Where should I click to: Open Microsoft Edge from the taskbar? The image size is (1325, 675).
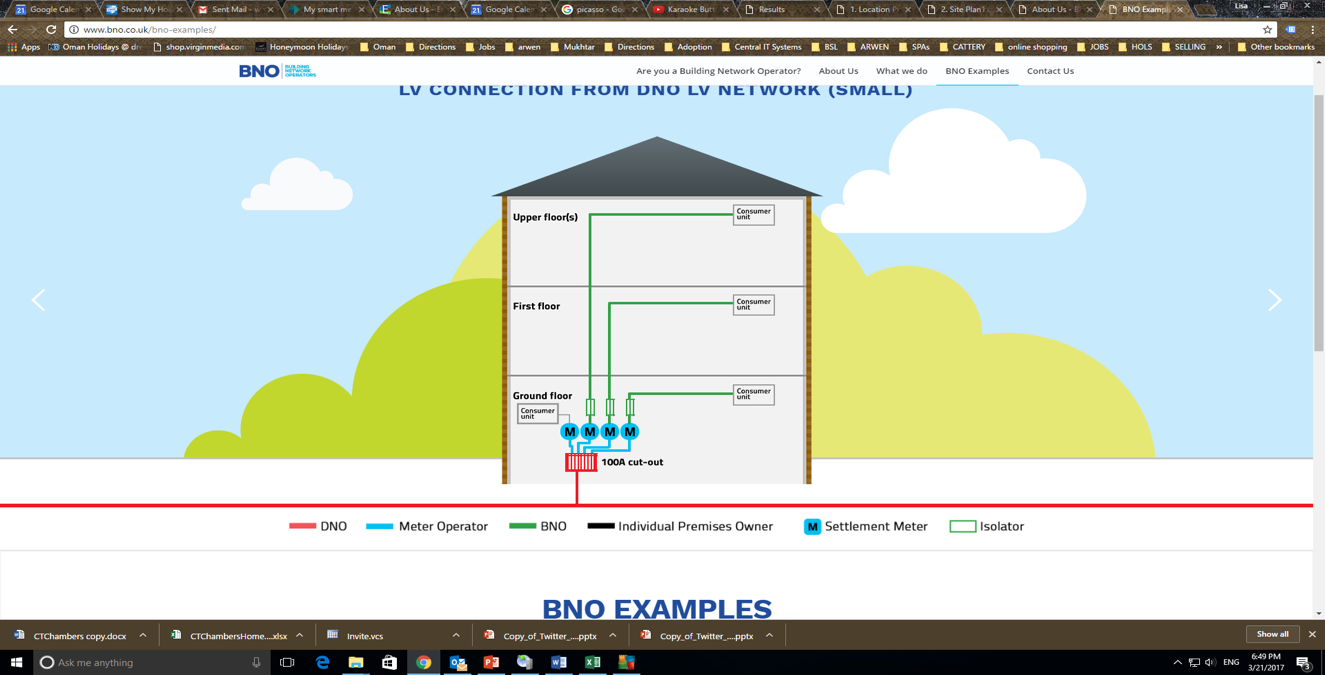pos(322,662)
